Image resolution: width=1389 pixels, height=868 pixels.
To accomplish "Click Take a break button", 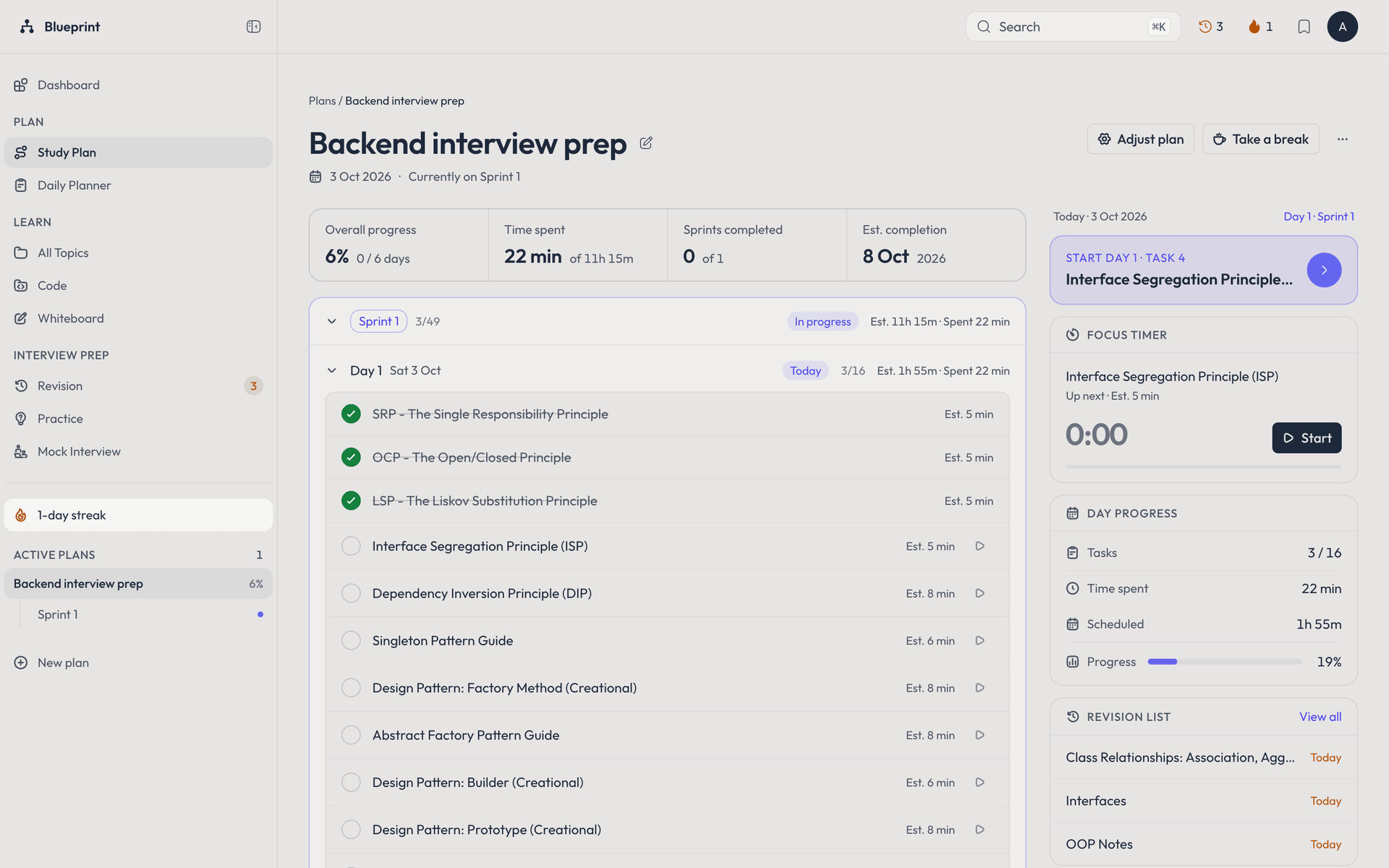I will tap(1260, 139).
